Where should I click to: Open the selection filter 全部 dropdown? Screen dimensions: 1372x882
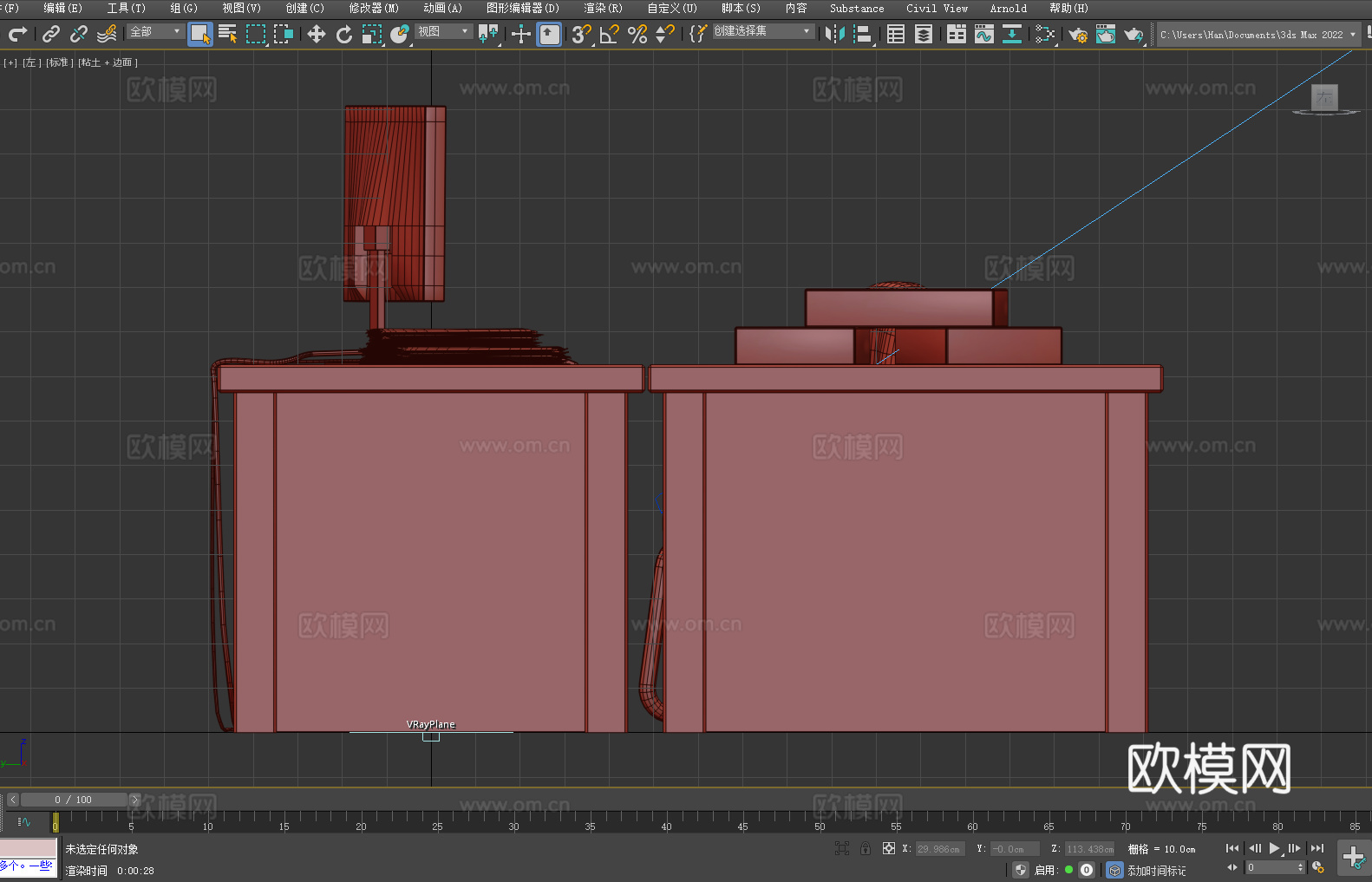(x=156, y=31)
